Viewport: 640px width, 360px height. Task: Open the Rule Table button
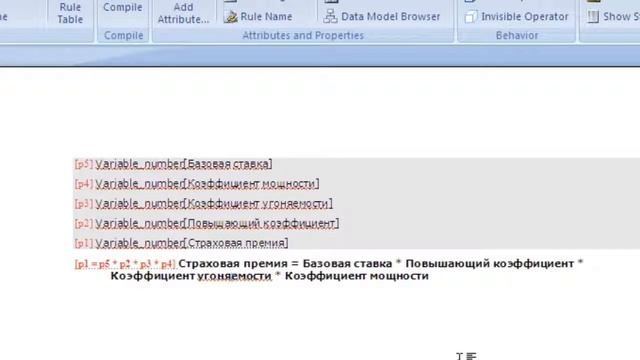pyautogui.click(x=70, y=13)
